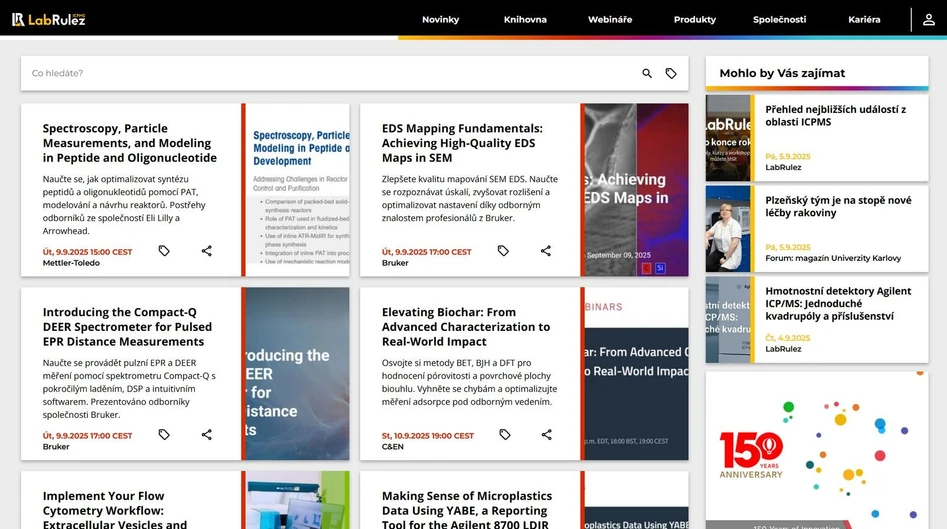Open 'Přehled nejbližších událostí z oblasti ICPMS' article

pos(836,115)
